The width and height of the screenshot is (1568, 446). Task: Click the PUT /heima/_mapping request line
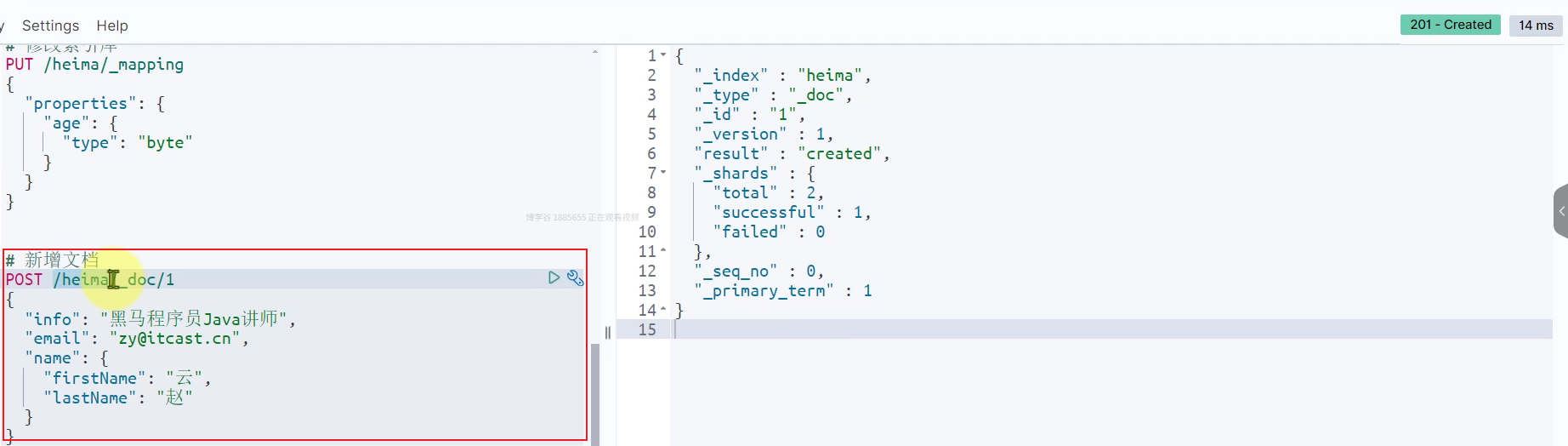click(94, 65)
